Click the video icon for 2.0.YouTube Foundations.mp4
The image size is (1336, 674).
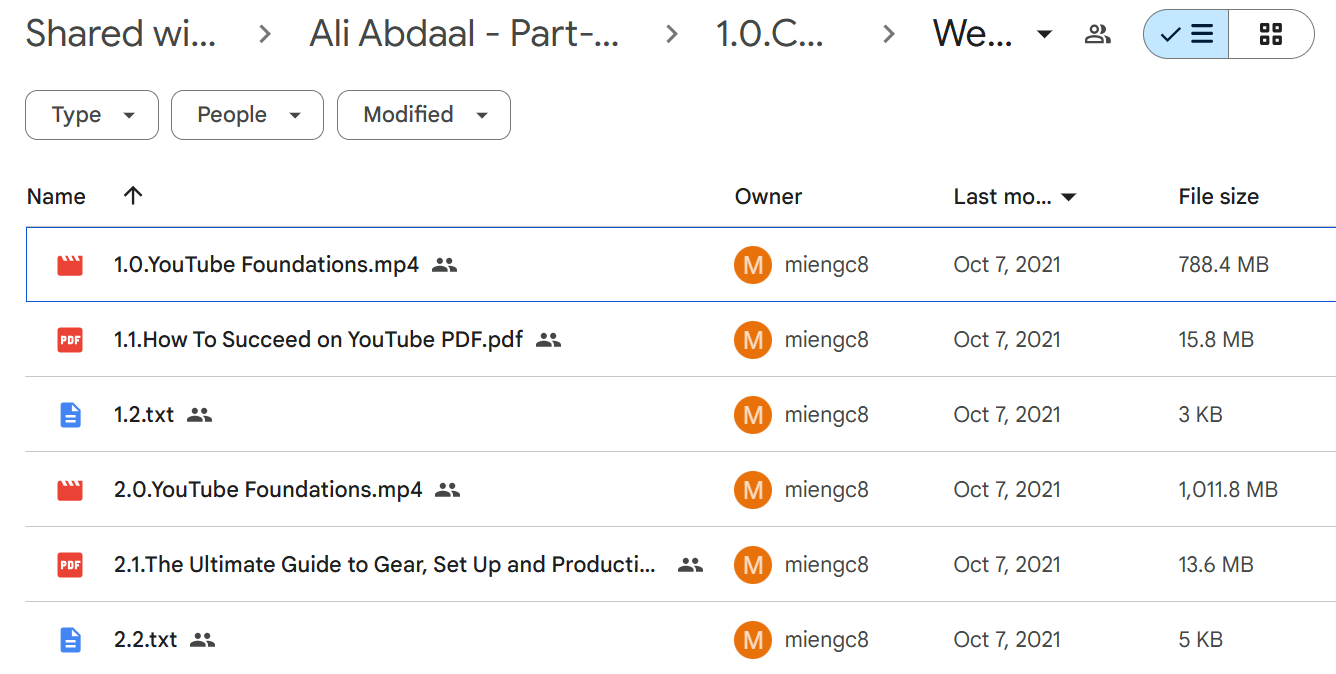pos(70,490)
